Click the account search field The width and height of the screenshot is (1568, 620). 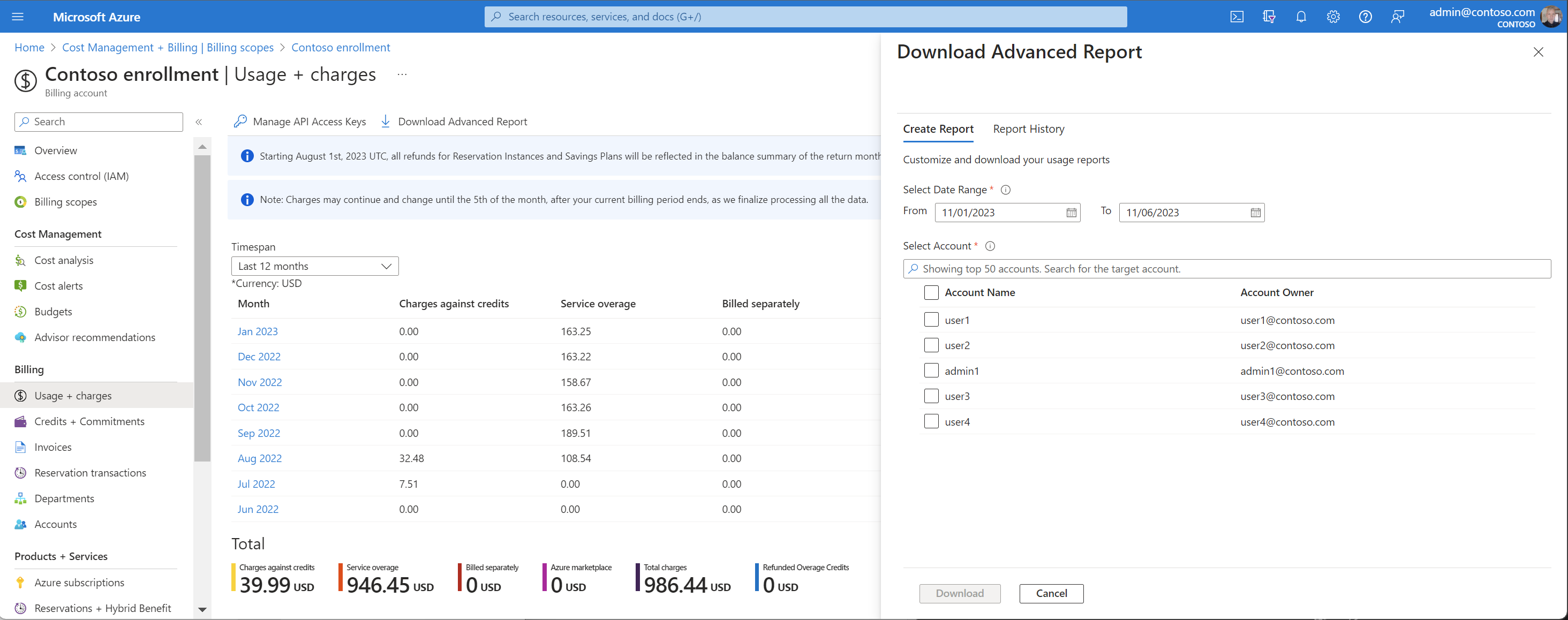tap(1226, 269)
